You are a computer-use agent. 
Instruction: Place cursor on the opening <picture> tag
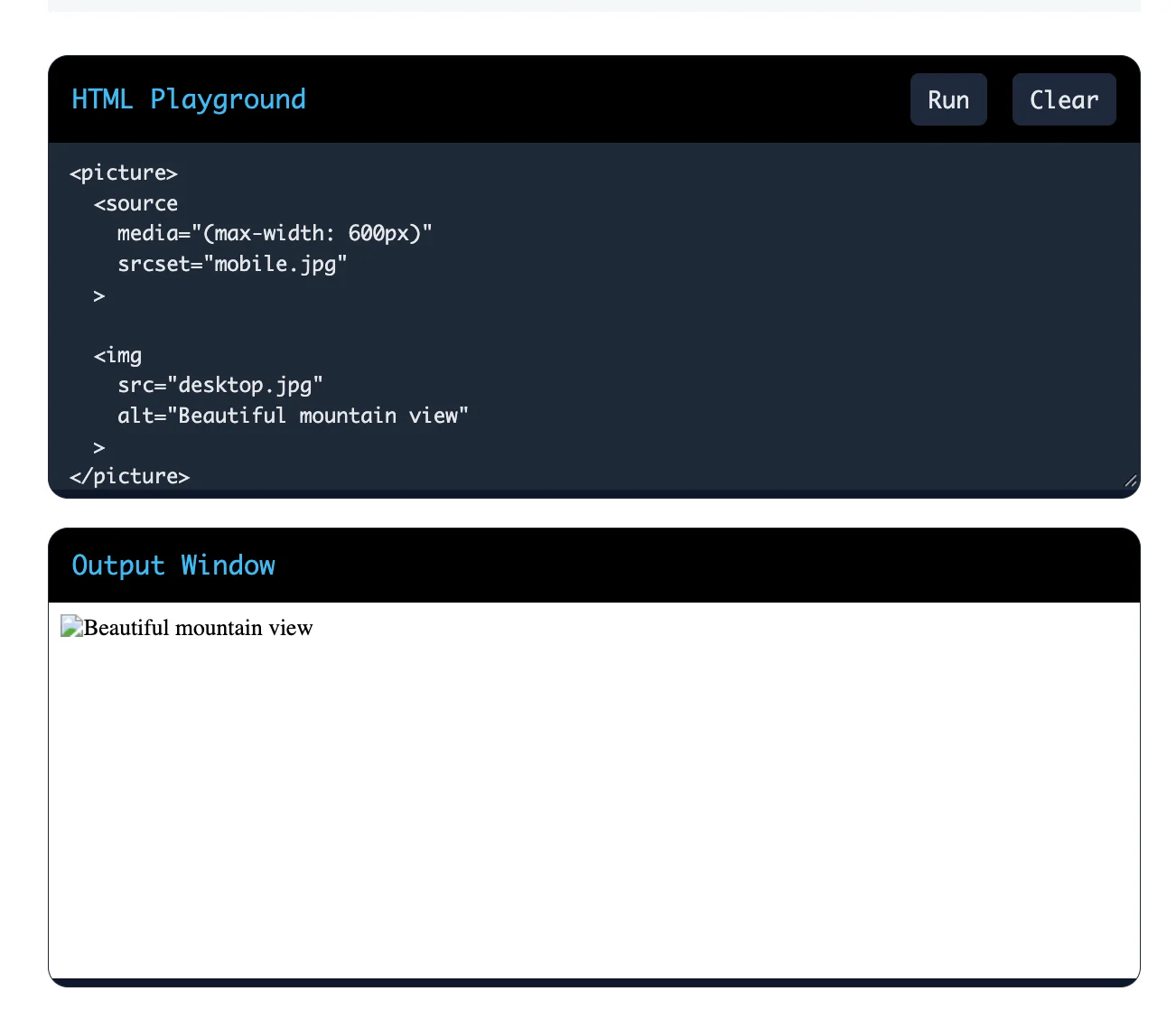tap(124, 173)
